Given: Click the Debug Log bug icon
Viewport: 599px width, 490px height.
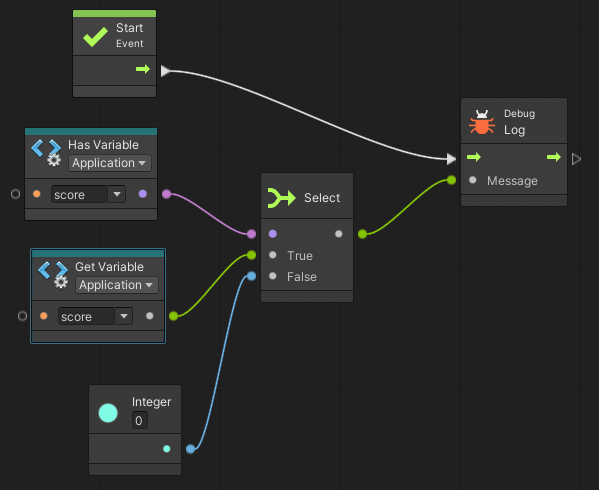Looking at the screenshot, I should (x=482, y=122).
